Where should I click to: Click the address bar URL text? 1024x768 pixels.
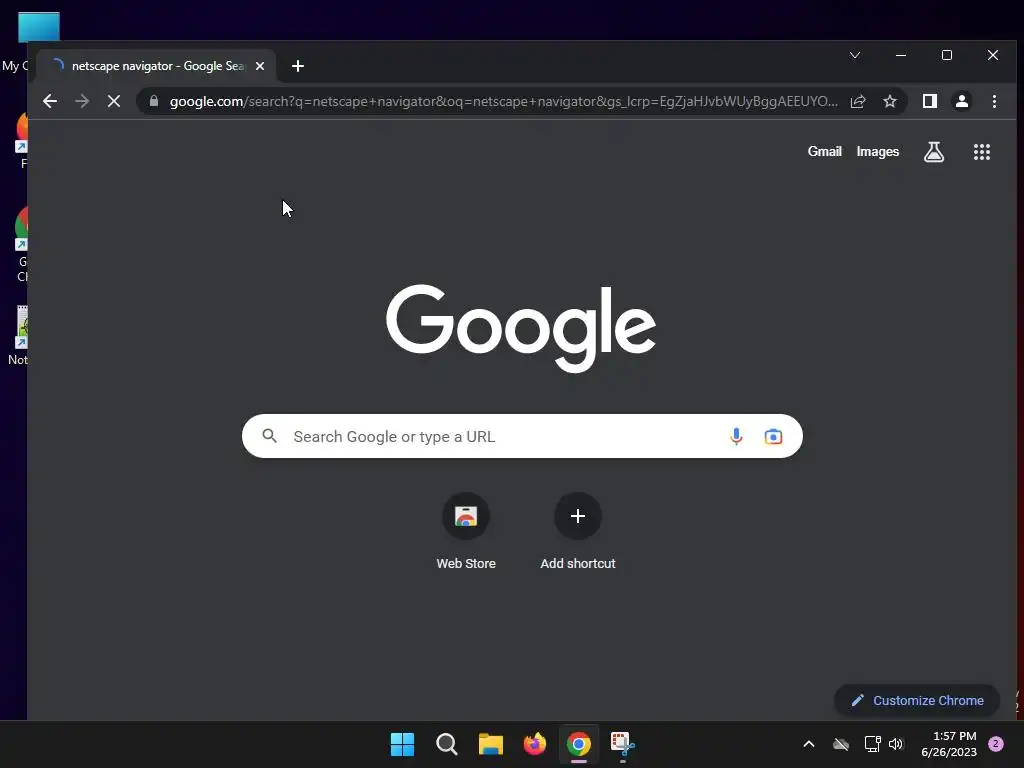click(x=503, y=101)
